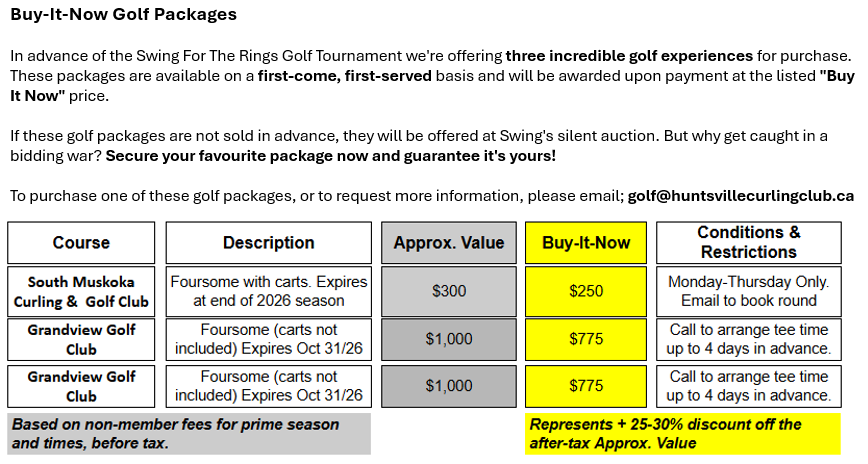Click the $300 approximate value cell

point(449,292)
